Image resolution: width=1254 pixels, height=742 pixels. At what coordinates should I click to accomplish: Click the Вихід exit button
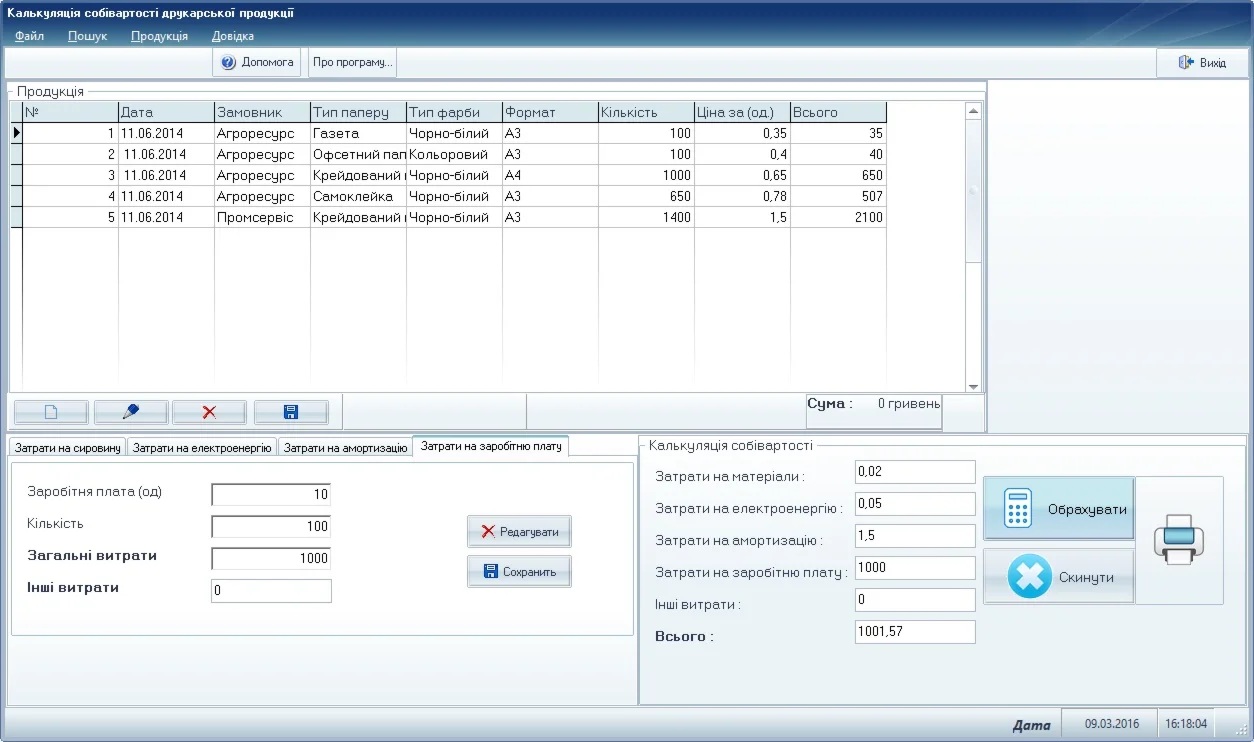(1202, 63)
